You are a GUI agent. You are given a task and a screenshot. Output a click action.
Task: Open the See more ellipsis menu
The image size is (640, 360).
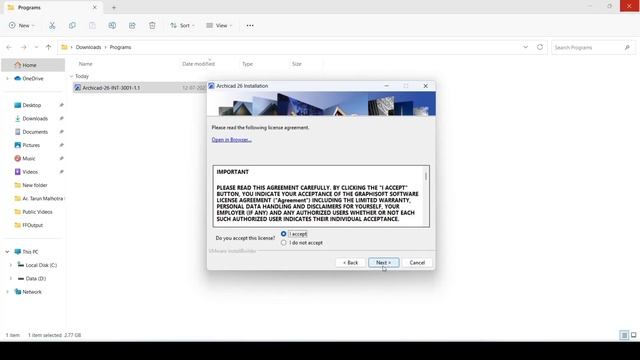click(250, 25)
